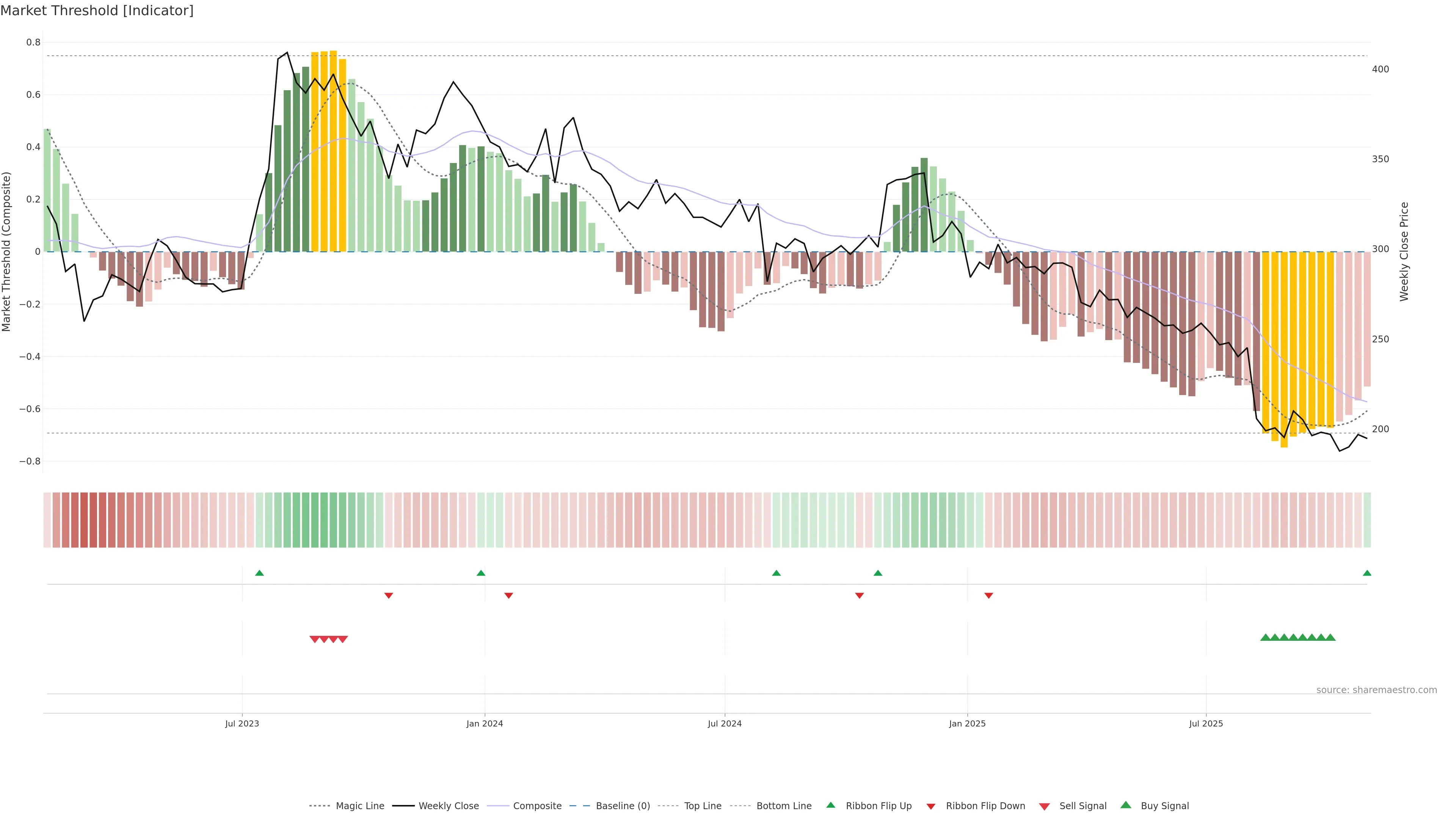Click the Buy Signal legend green triangle icon
The height and width of the screenshot is (819, 1456).
[1125, 805]
